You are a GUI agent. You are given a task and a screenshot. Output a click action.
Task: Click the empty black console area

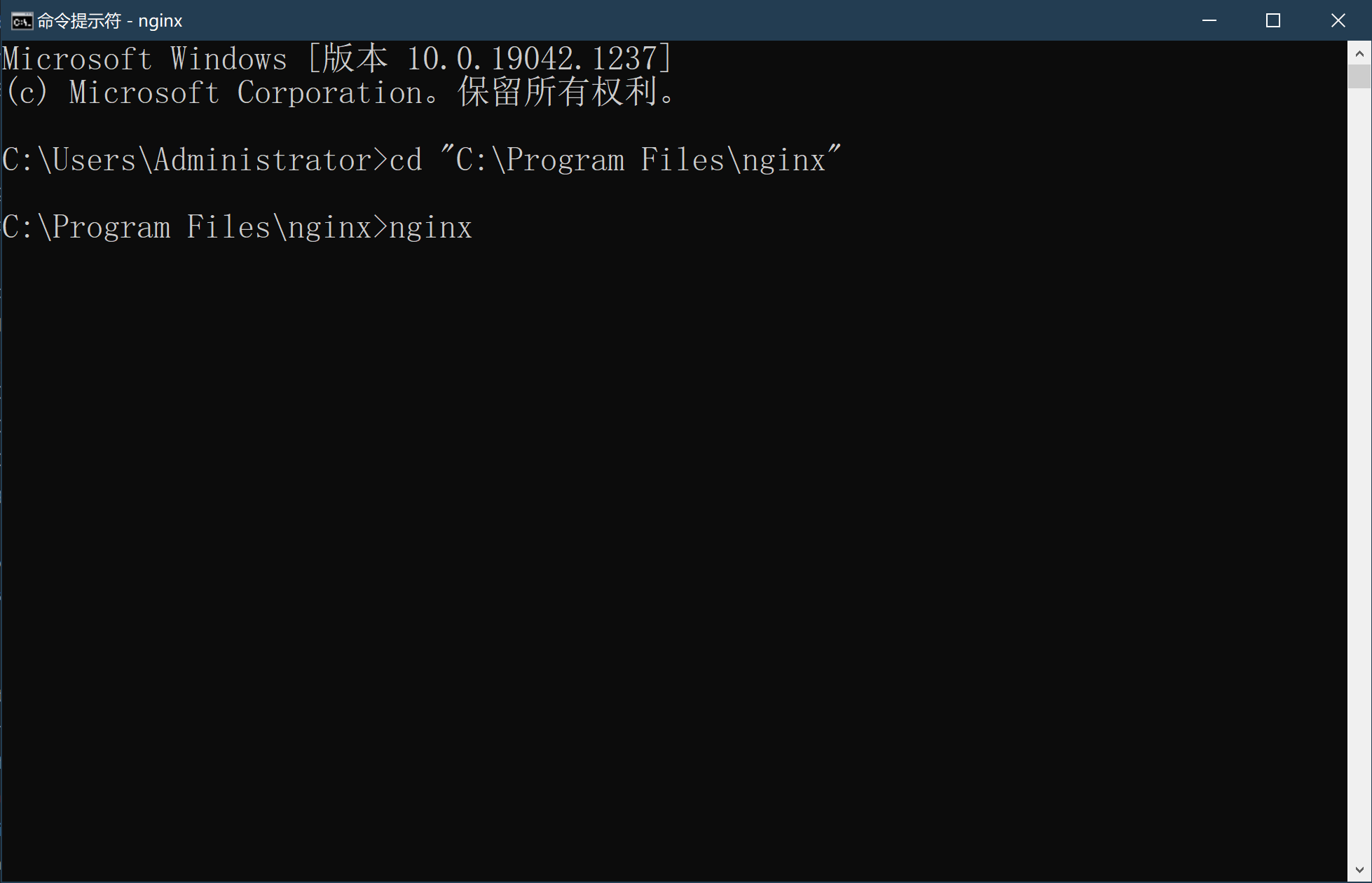tap(673, 547)
